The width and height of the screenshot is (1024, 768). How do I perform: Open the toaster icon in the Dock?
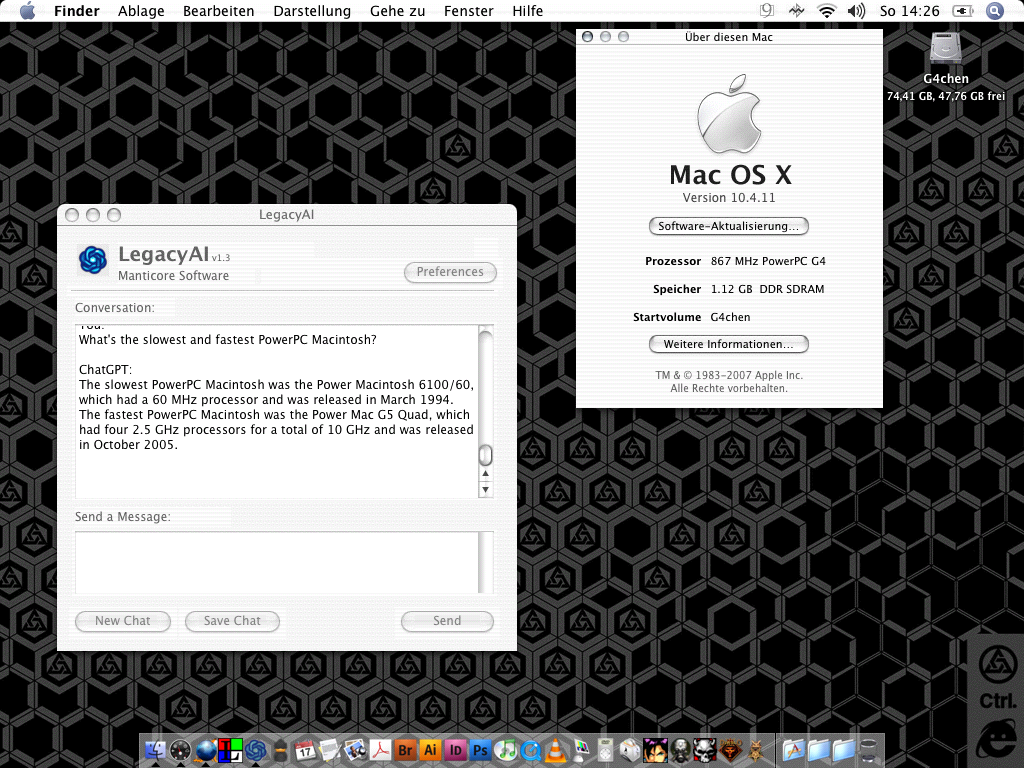630,750
